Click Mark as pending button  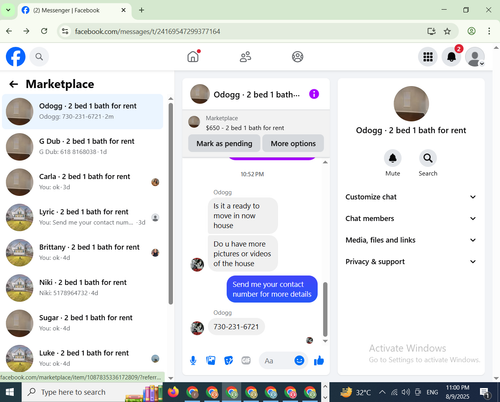[x=224, y=143]
